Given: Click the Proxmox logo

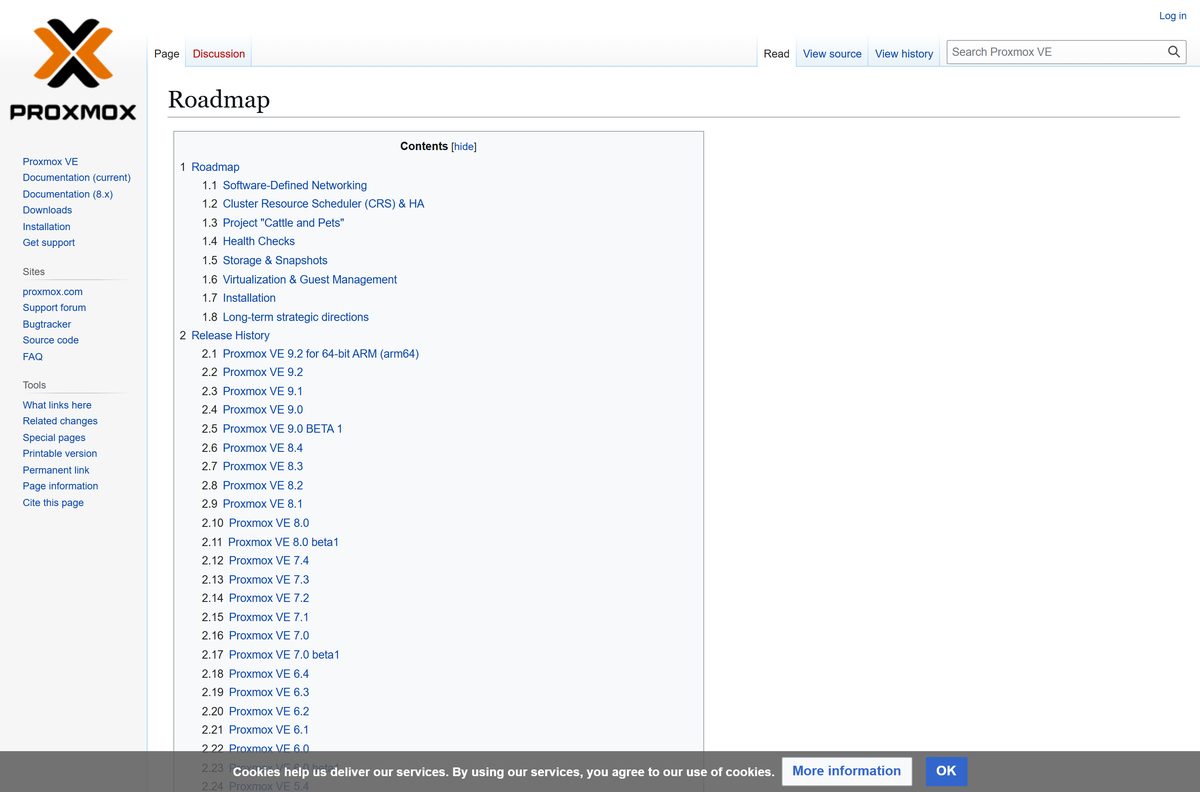Looking at the screenshot, I should [x=73, y=70].
